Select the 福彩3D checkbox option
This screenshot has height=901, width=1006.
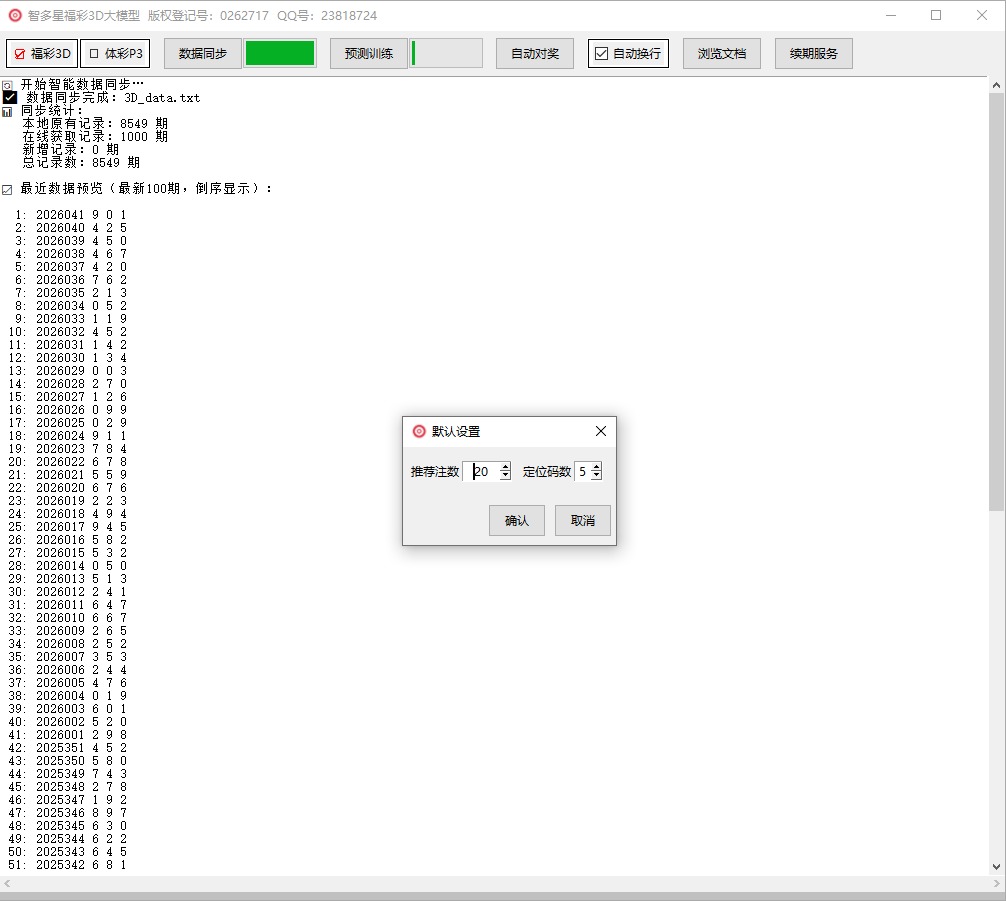pyautogui.click(x=42, y=54)
